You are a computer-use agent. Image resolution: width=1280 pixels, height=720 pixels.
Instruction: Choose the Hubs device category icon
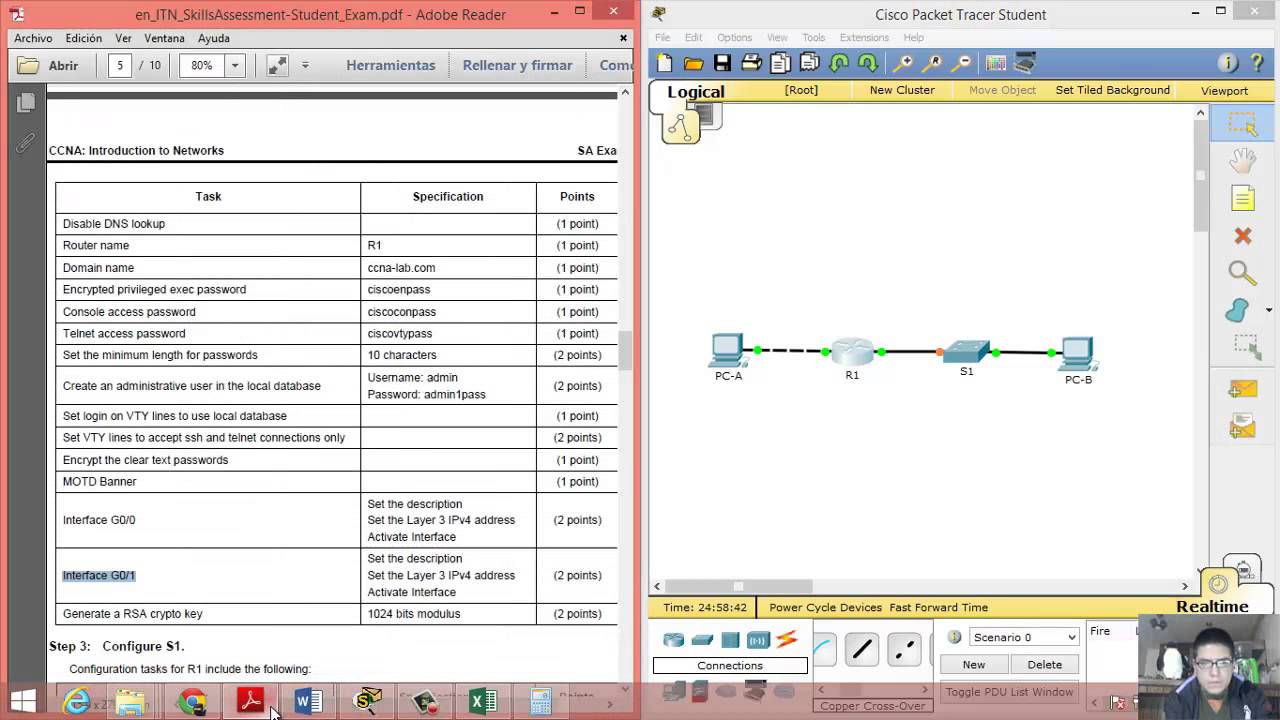click(730, 640)
